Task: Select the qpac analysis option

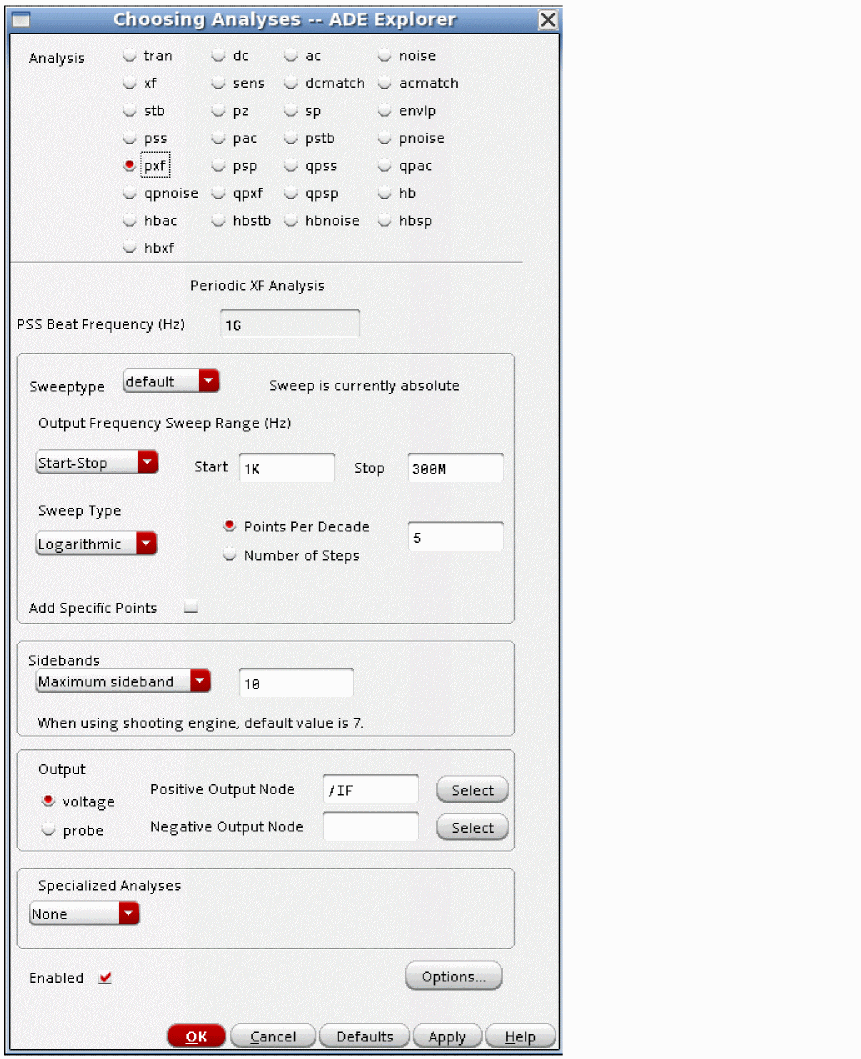Action: [x=384, y=165]
